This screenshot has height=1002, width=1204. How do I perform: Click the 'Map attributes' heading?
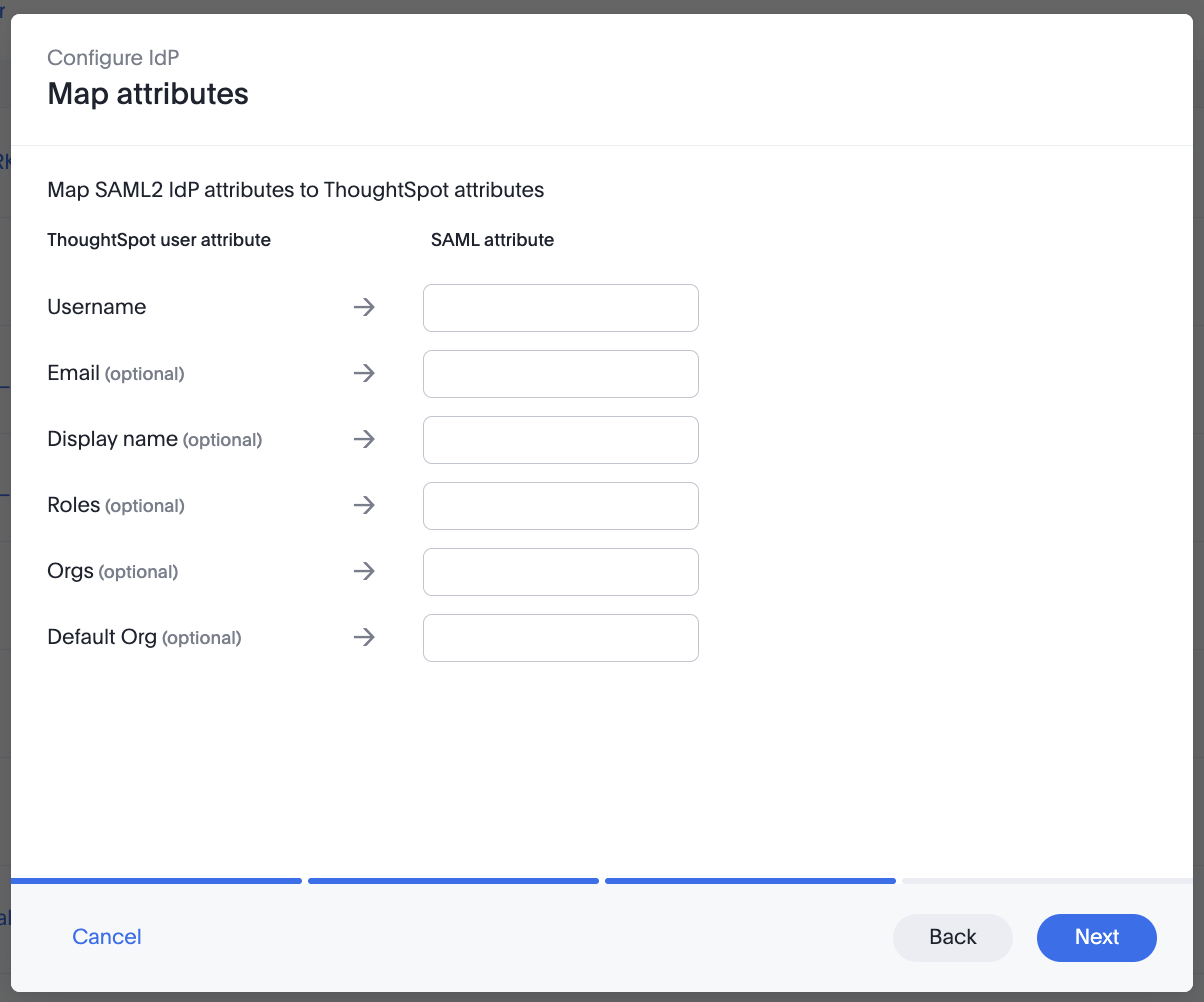click(148, 94)
